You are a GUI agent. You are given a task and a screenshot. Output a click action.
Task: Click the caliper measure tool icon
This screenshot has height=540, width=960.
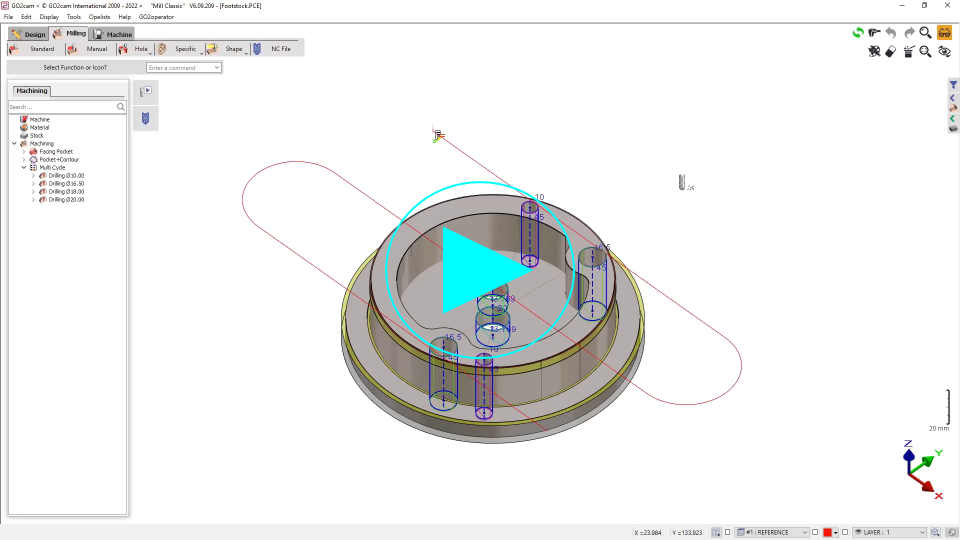pyautogui.click(x=874, y=33)
